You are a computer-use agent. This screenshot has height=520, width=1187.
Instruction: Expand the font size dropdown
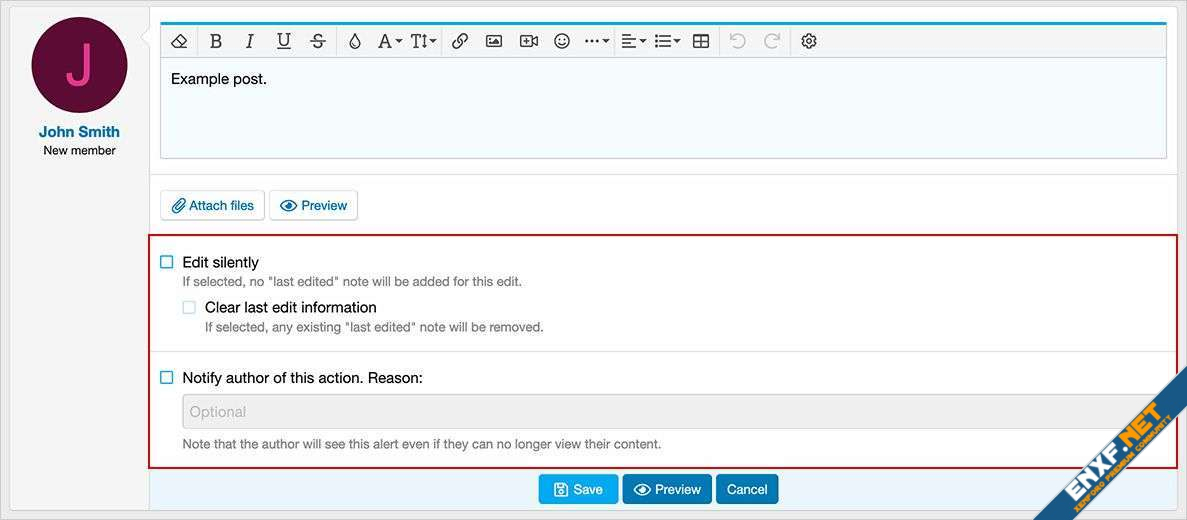click(423, 41)
